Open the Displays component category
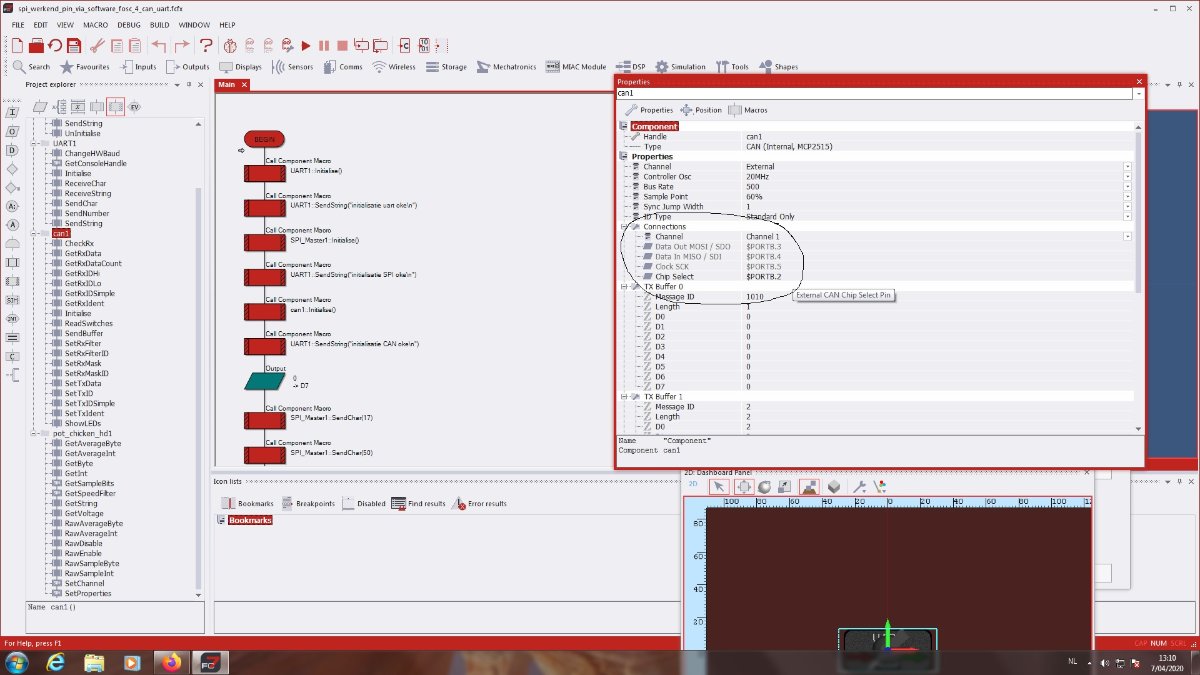The height and width of the screenshot is (675, 1200). (241, 67)
